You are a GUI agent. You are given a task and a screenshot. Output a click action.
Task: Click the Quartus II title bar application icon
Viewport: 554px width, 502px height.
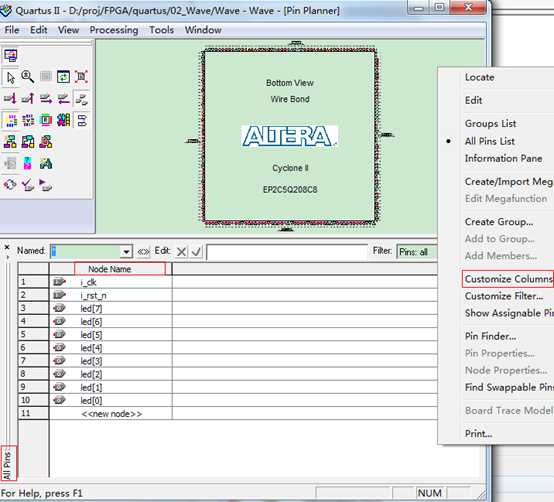coord(6,10)
